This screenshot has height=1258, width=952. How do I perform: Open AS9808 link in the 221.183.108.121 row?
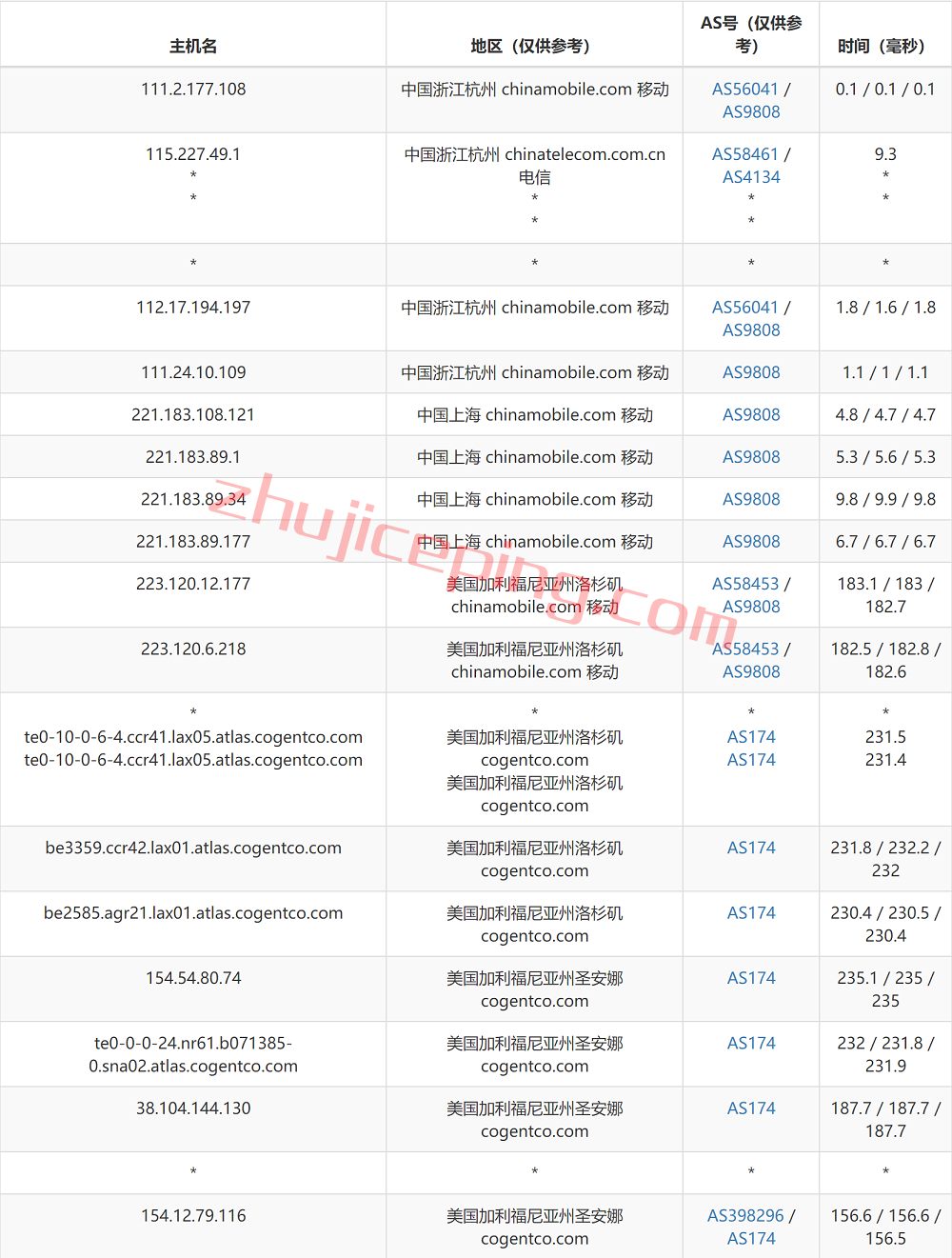751,414
